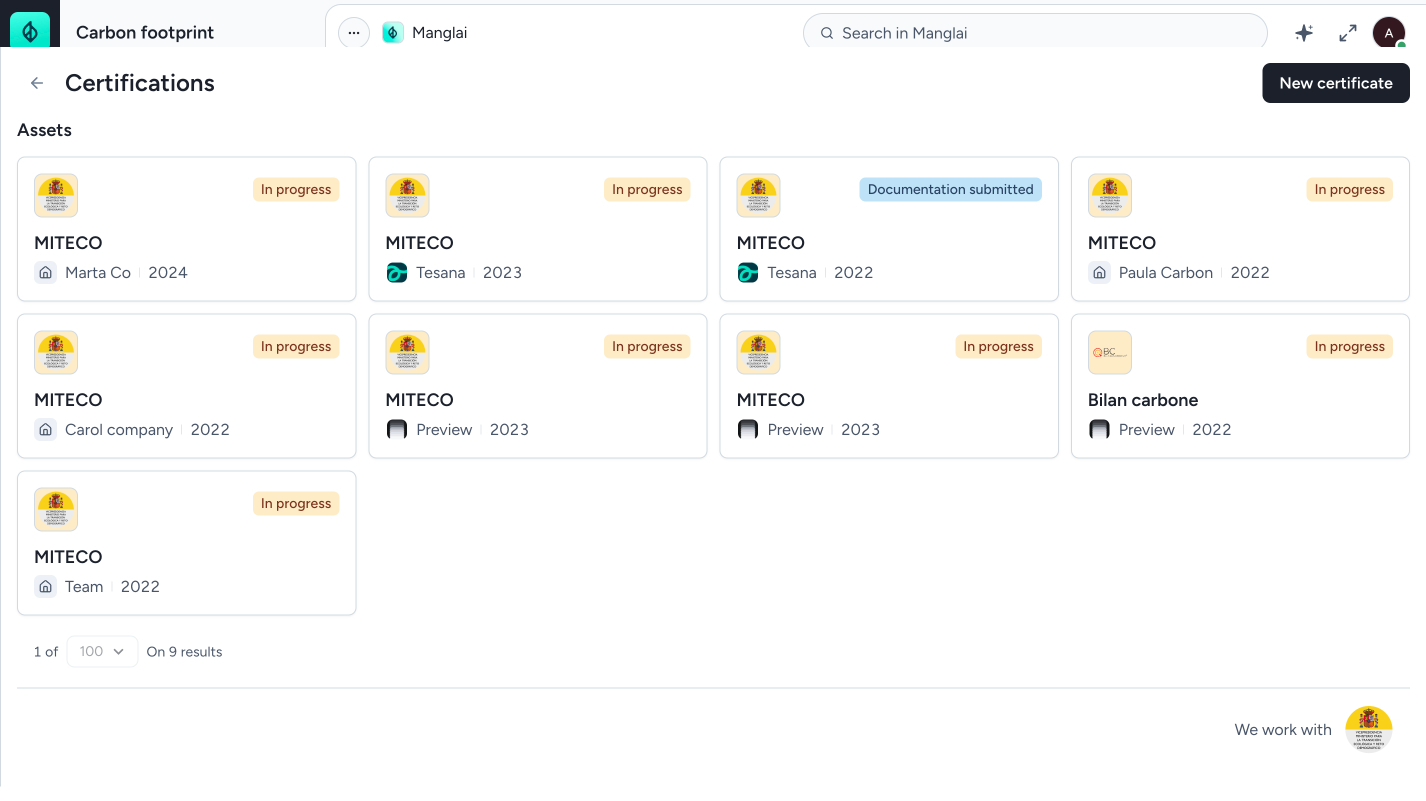The image size is (1426, 801).
Task: Open the page size dropdown showing 100
Action: pos(102,651)
